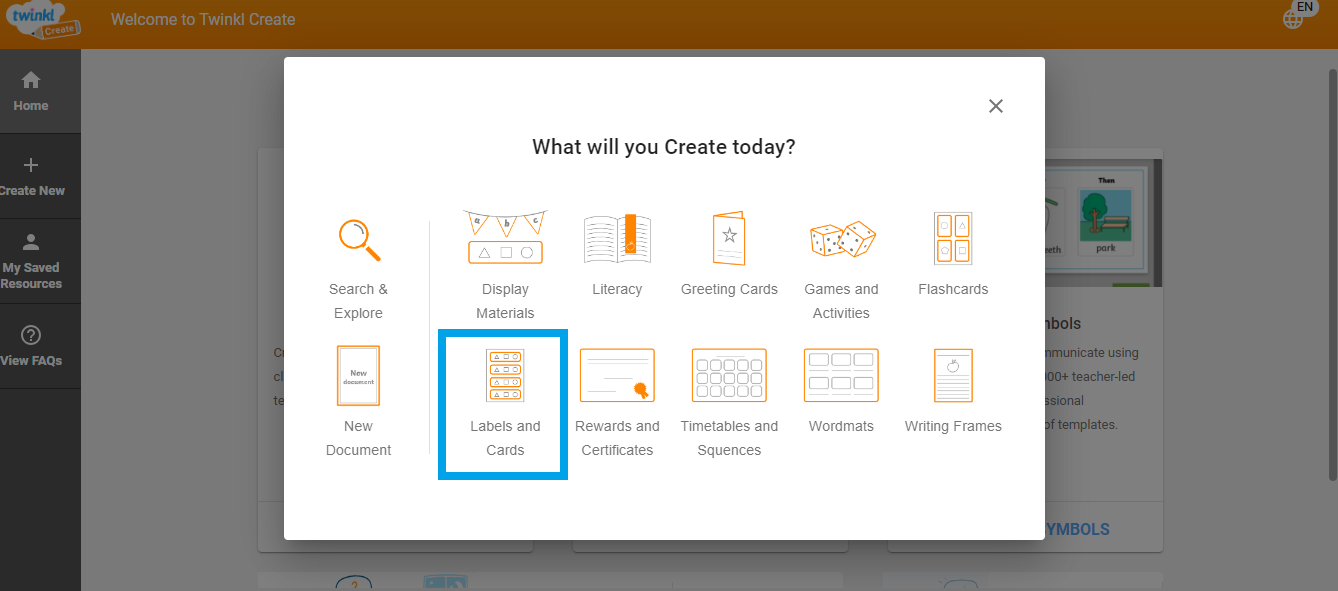
Task: Select the Games and Activities dice icon
Action: (841, 239)
